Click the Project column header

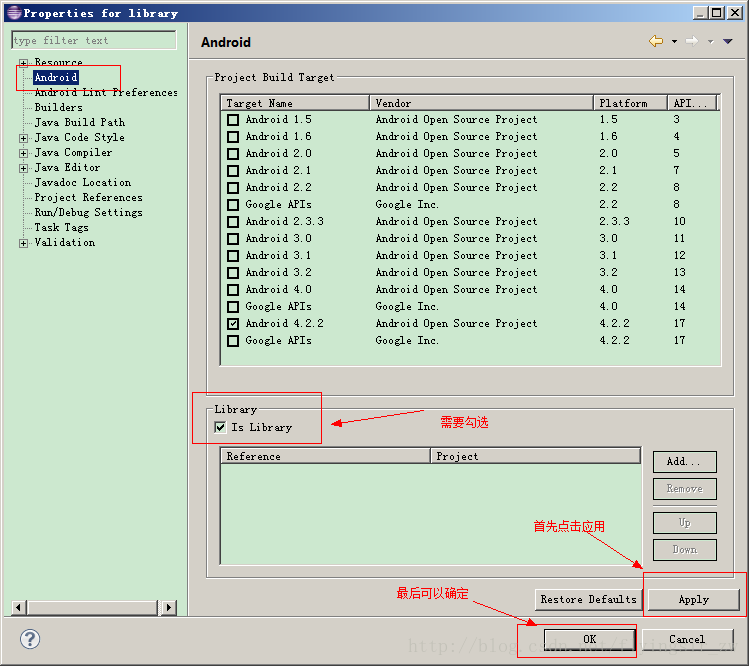point(535,456)
